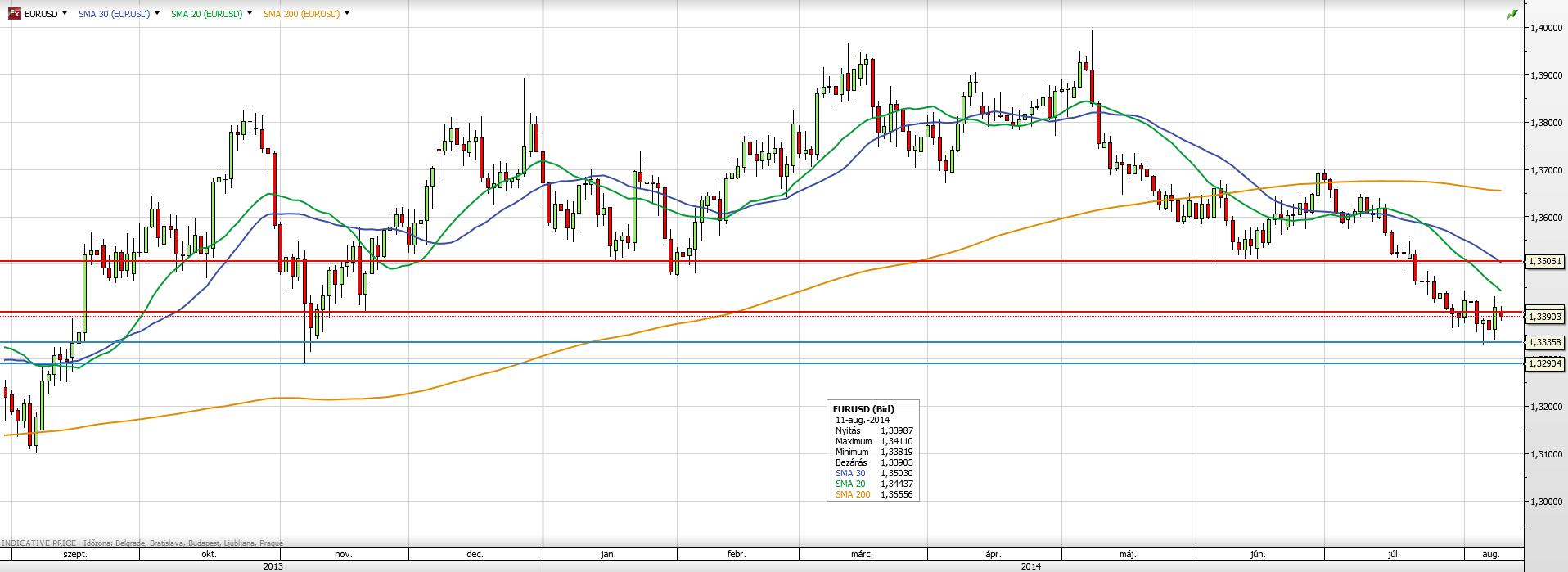The width and height of the screenshot is (1568, 572).
Task: Click the nov. month label
Action: pos(344,554)
